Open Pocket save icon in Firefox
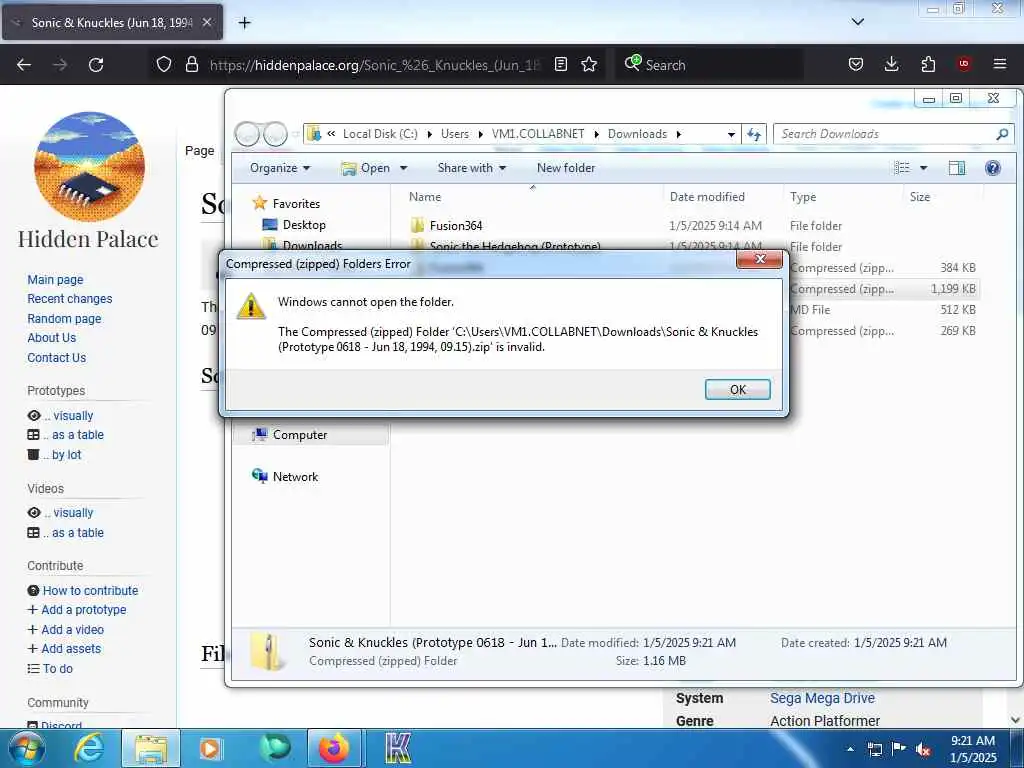1024x768 pixels. [x=856, y=64]
